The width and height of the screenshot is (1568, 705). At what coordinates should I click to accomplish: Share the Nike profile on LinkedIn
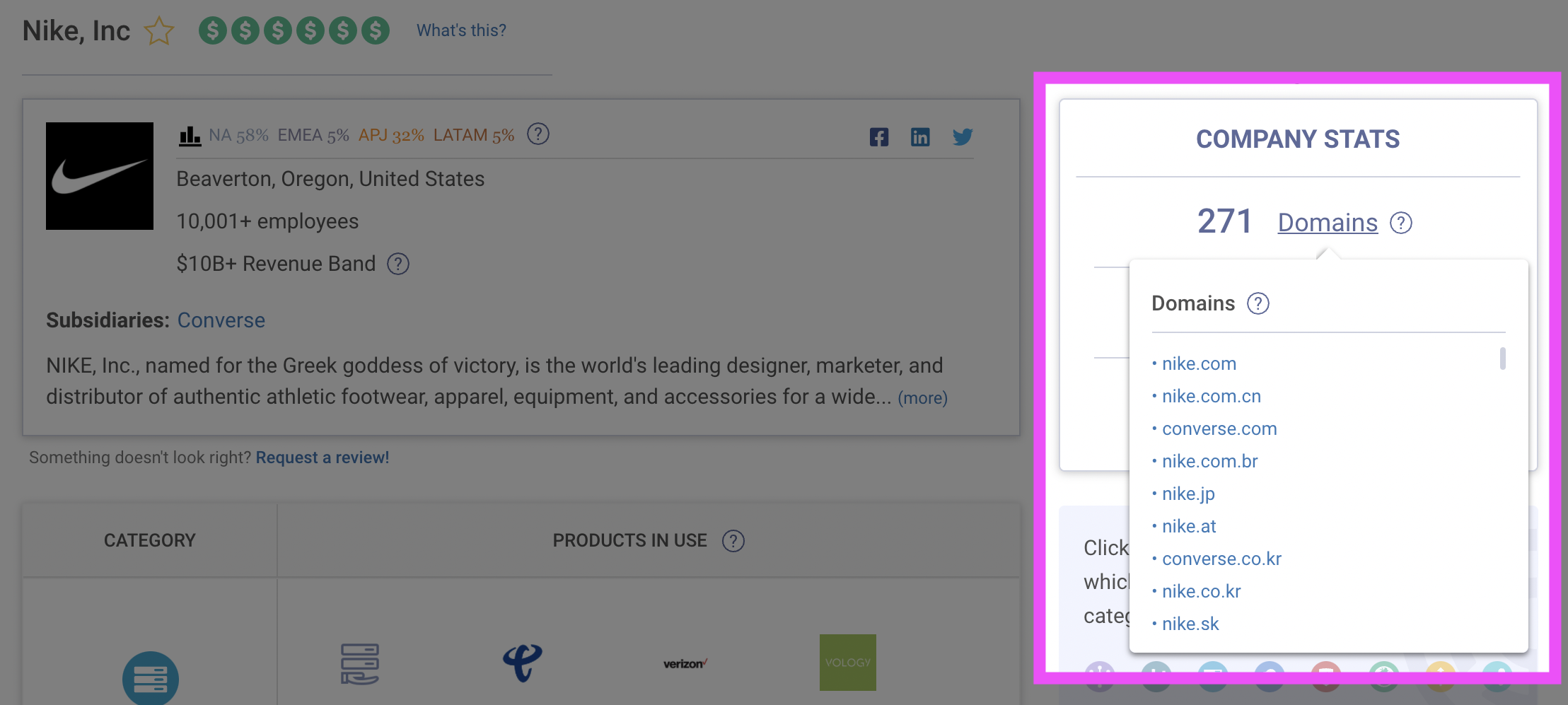tap(921, 137)
